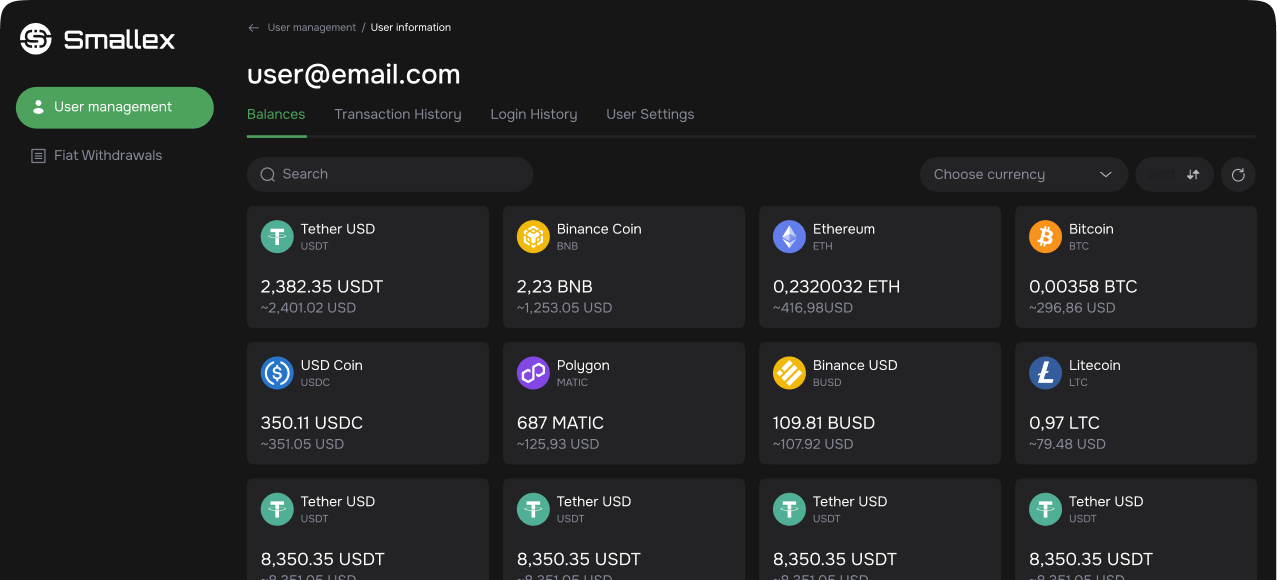Click the MATIC ticker under Polygon
The image size is (1277, 580).
tap(573, 382)
